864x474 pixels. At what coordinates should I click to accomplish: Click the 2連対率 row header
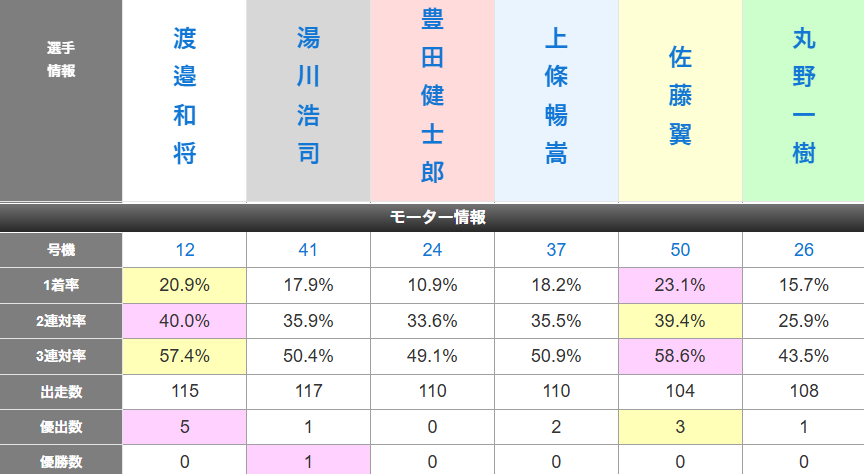coord(61,321)
